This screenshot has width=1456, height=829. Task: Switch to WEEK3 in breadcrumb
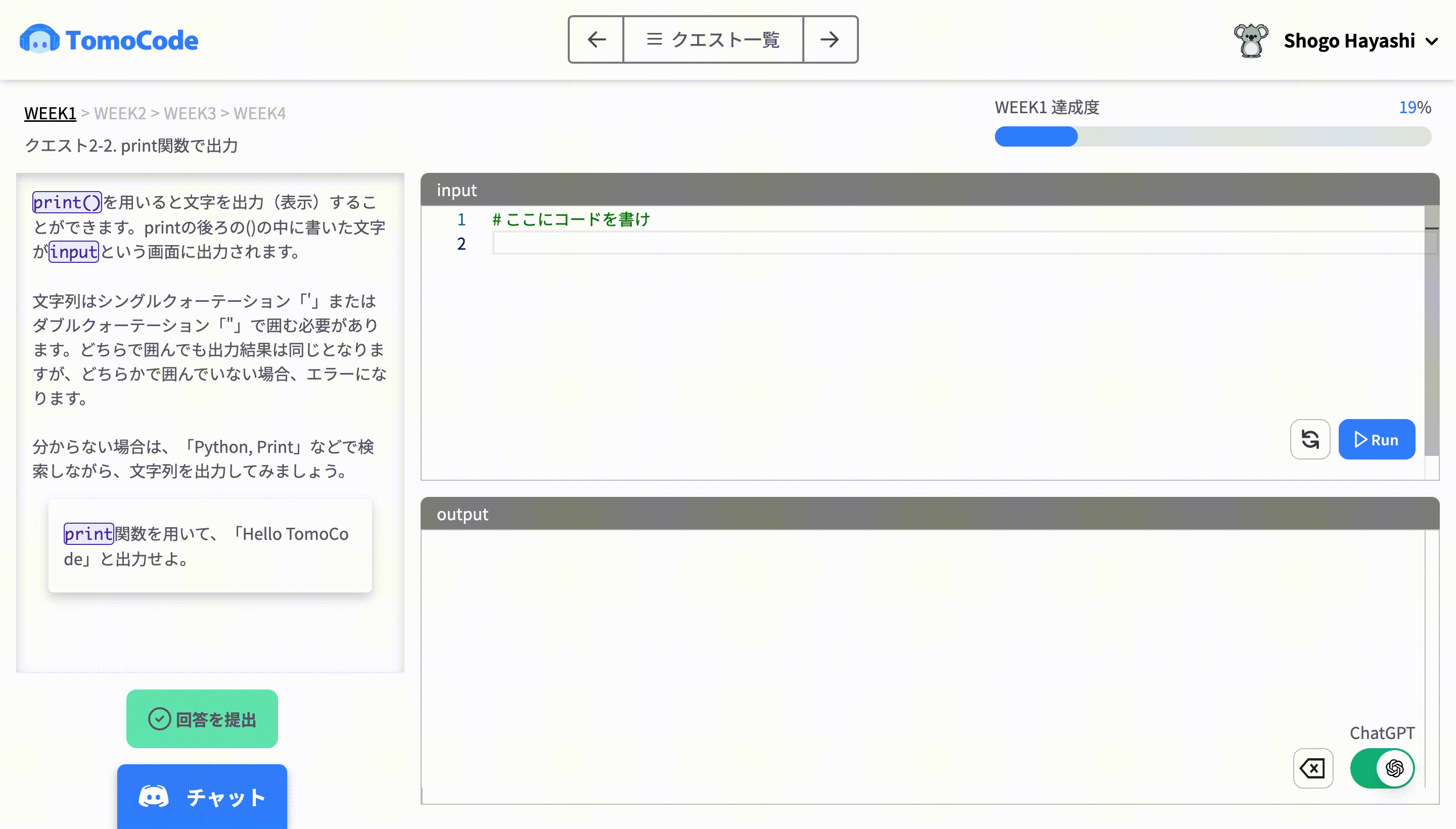pyautogui.click(x=190, y=113)
